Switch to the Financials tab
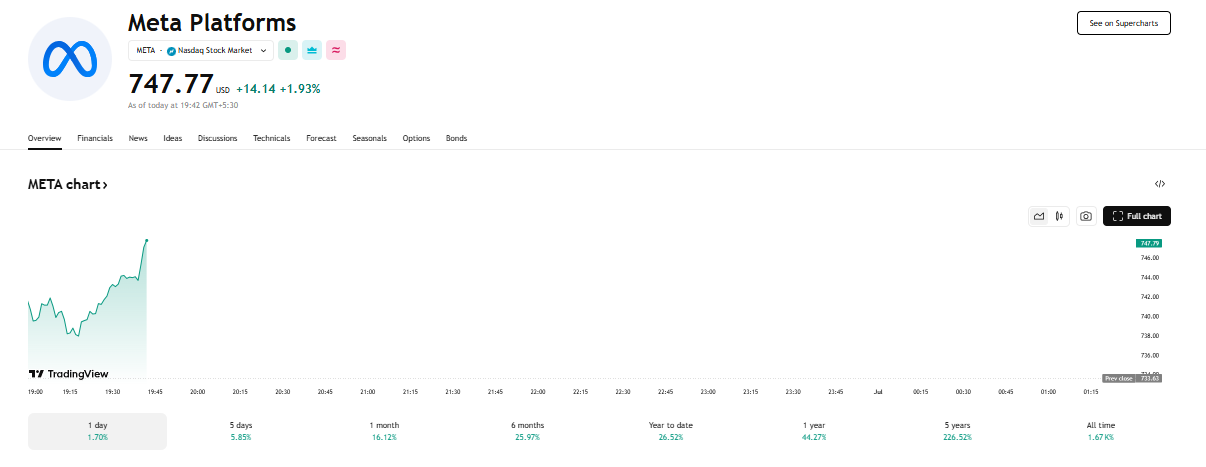1206x467 pixels. (x=95, y=138)
